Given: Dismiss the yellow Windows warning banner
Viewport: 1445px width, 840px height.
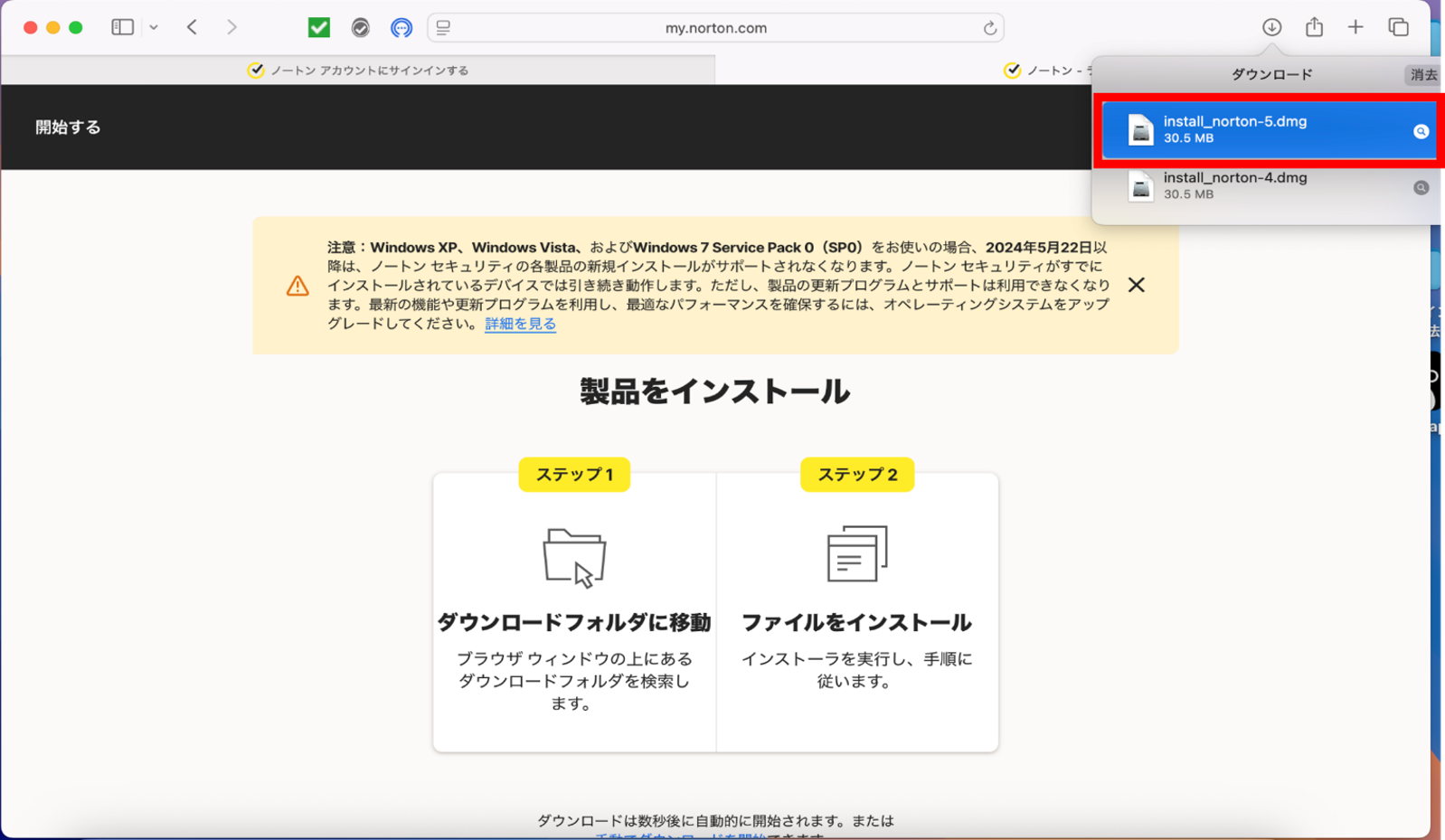Looking at the screenshot, I should (1136, 285).
